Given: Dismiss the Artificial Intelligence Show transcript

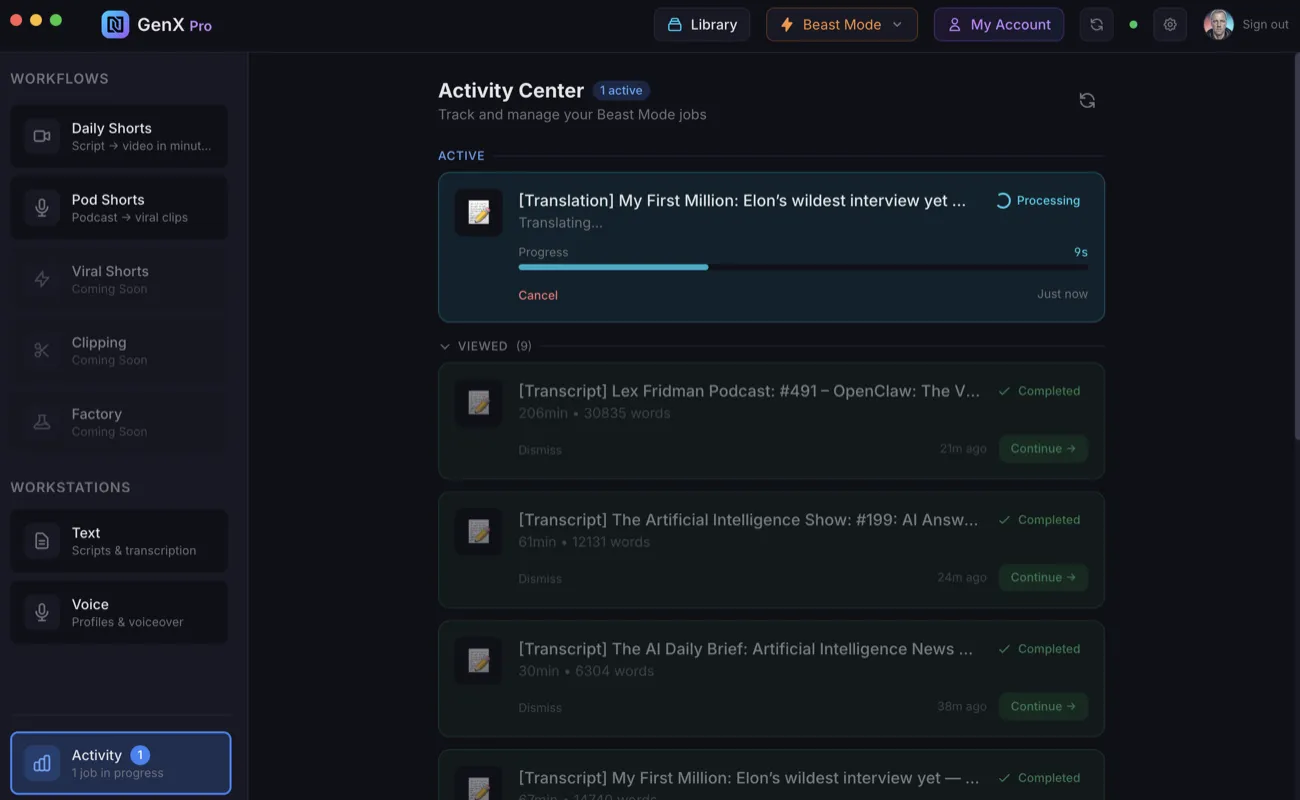Looking at the screenshot, I should 540,579.
